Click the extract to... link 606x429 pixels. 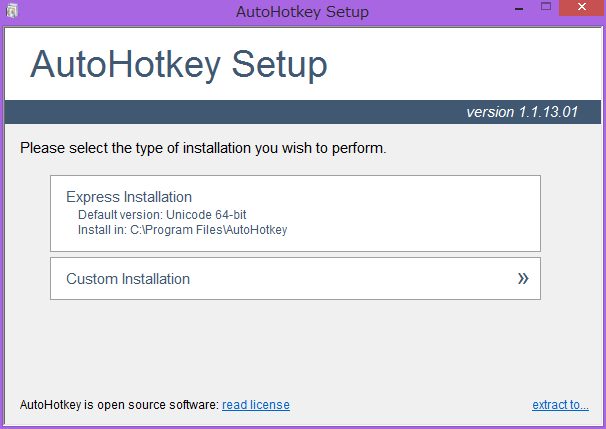pos(560,405)
